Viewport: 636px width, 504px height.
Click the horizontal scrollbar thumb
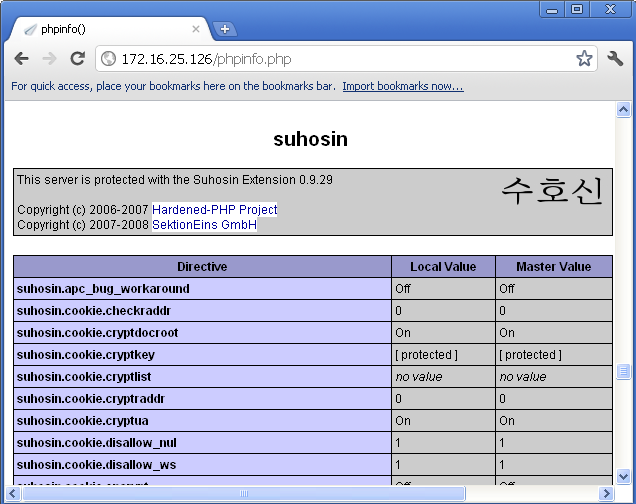[240, 494]
